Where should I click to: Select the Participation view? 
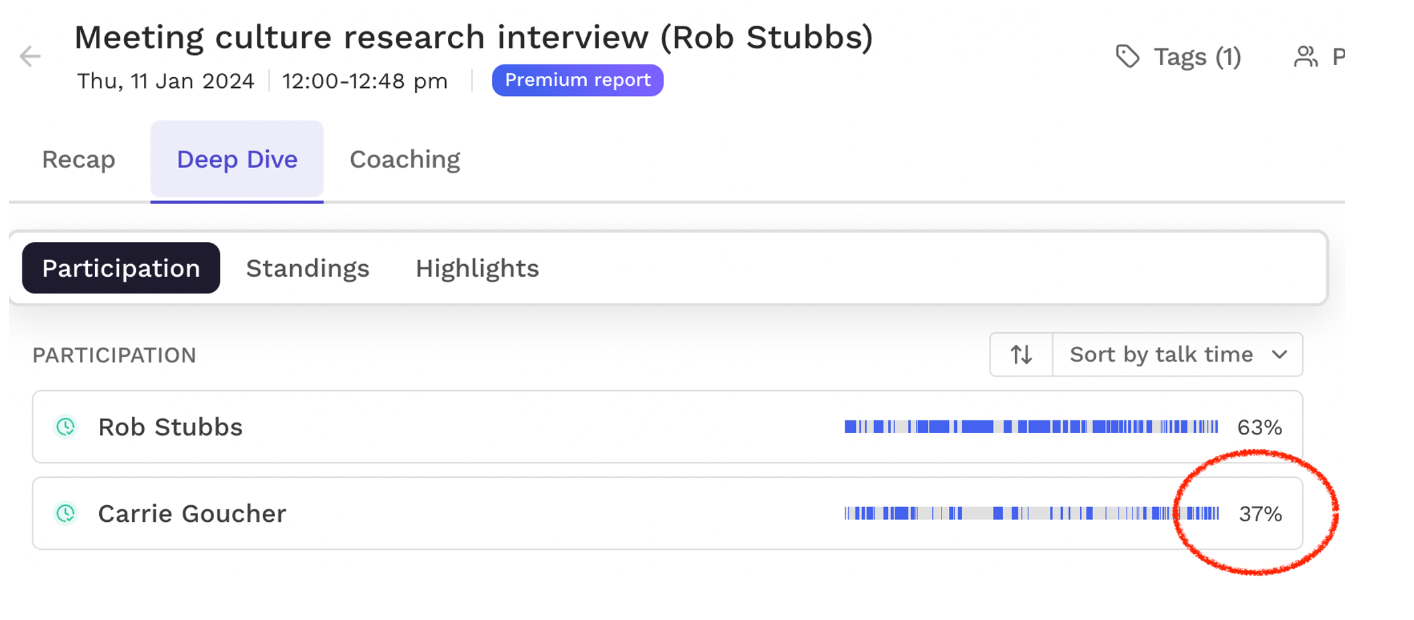click(121, 268)
